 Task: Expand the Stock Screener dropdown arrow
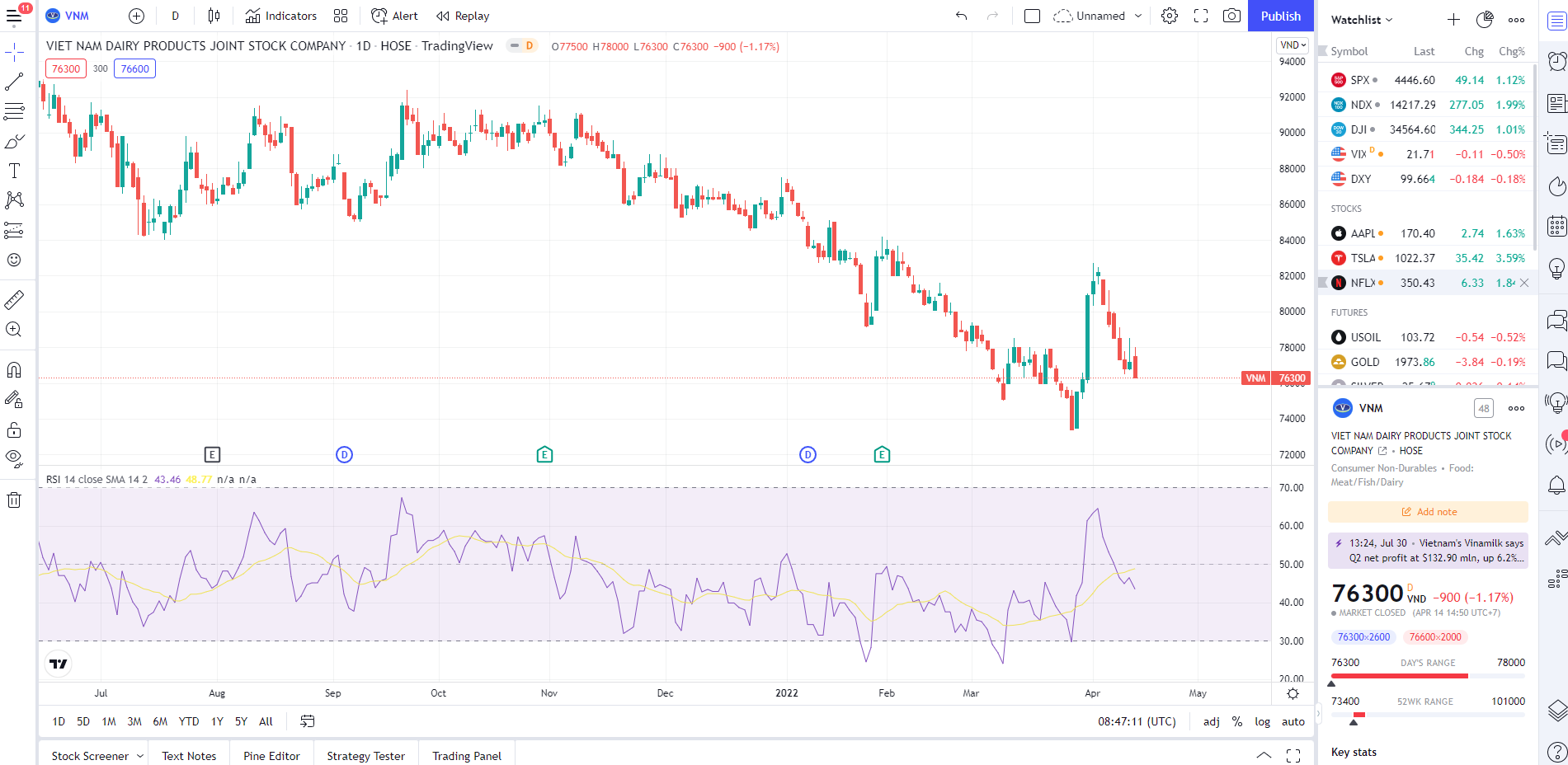140,756
